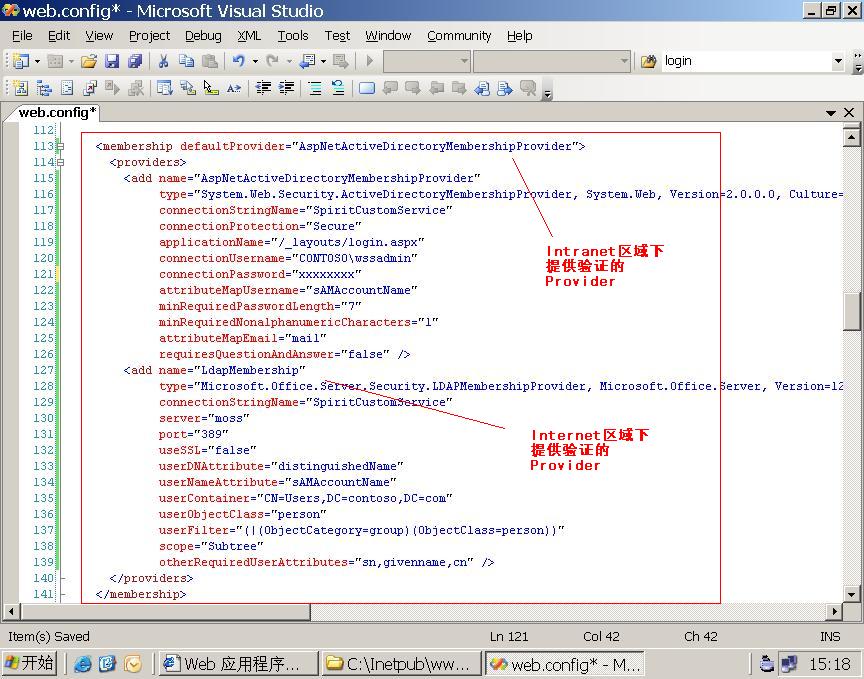864x679 pixels.
Task: Click the Find in Files icon beside the login box
Action: (x=648, y=61)
